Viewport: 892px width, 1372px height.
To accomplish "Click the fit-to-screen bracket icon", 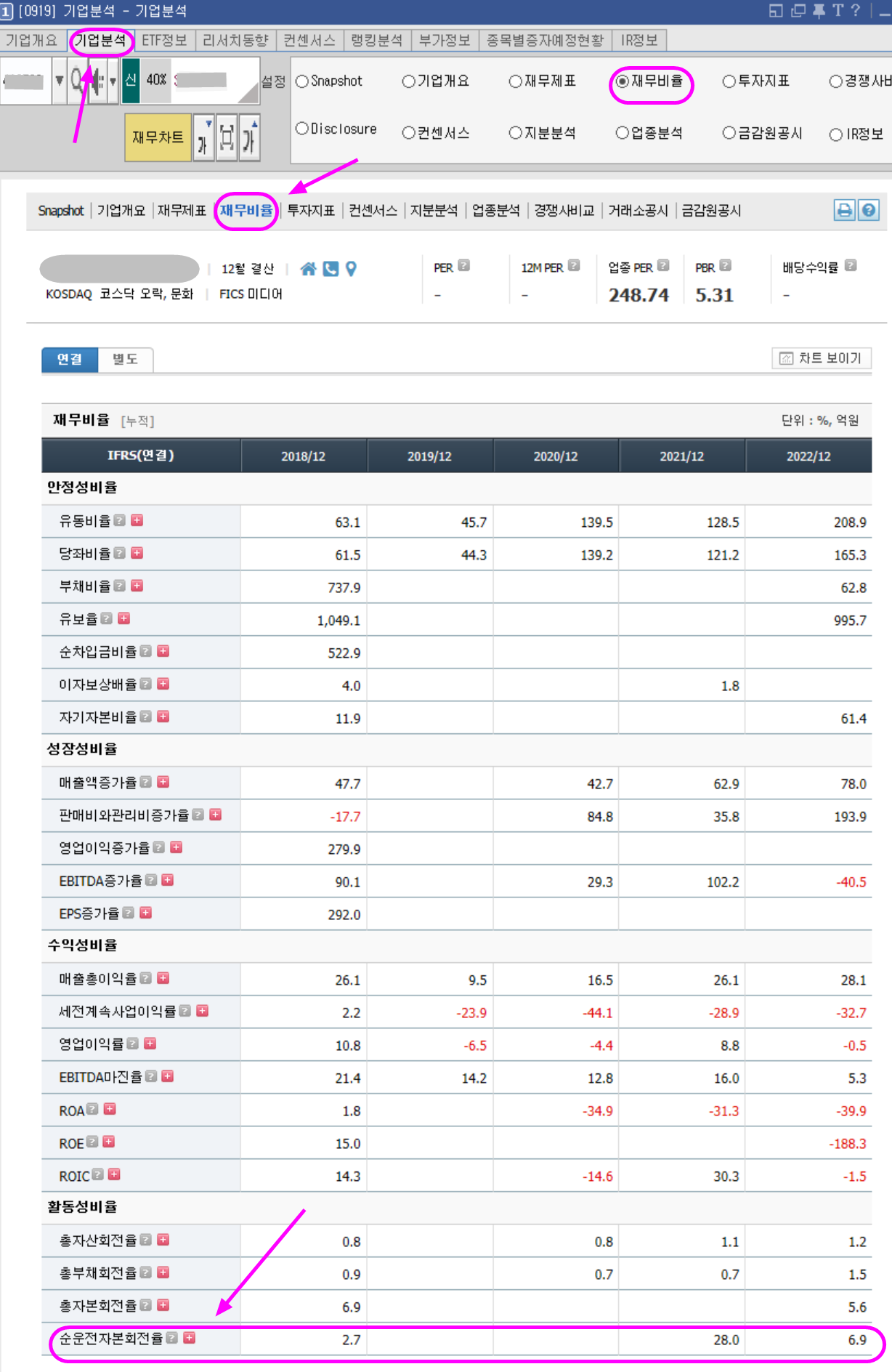I will (227, 137).
